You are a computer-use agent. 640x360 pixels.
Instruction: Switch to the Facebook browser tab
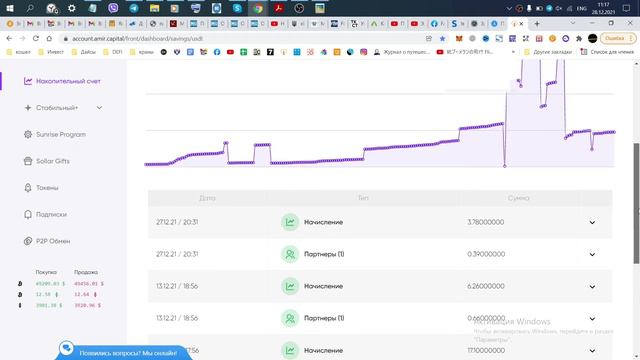coord(437,24)
